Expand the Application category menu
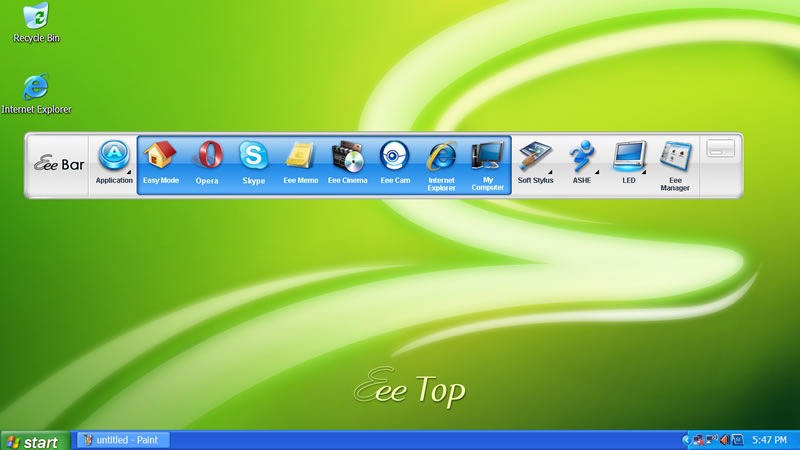 114,158
